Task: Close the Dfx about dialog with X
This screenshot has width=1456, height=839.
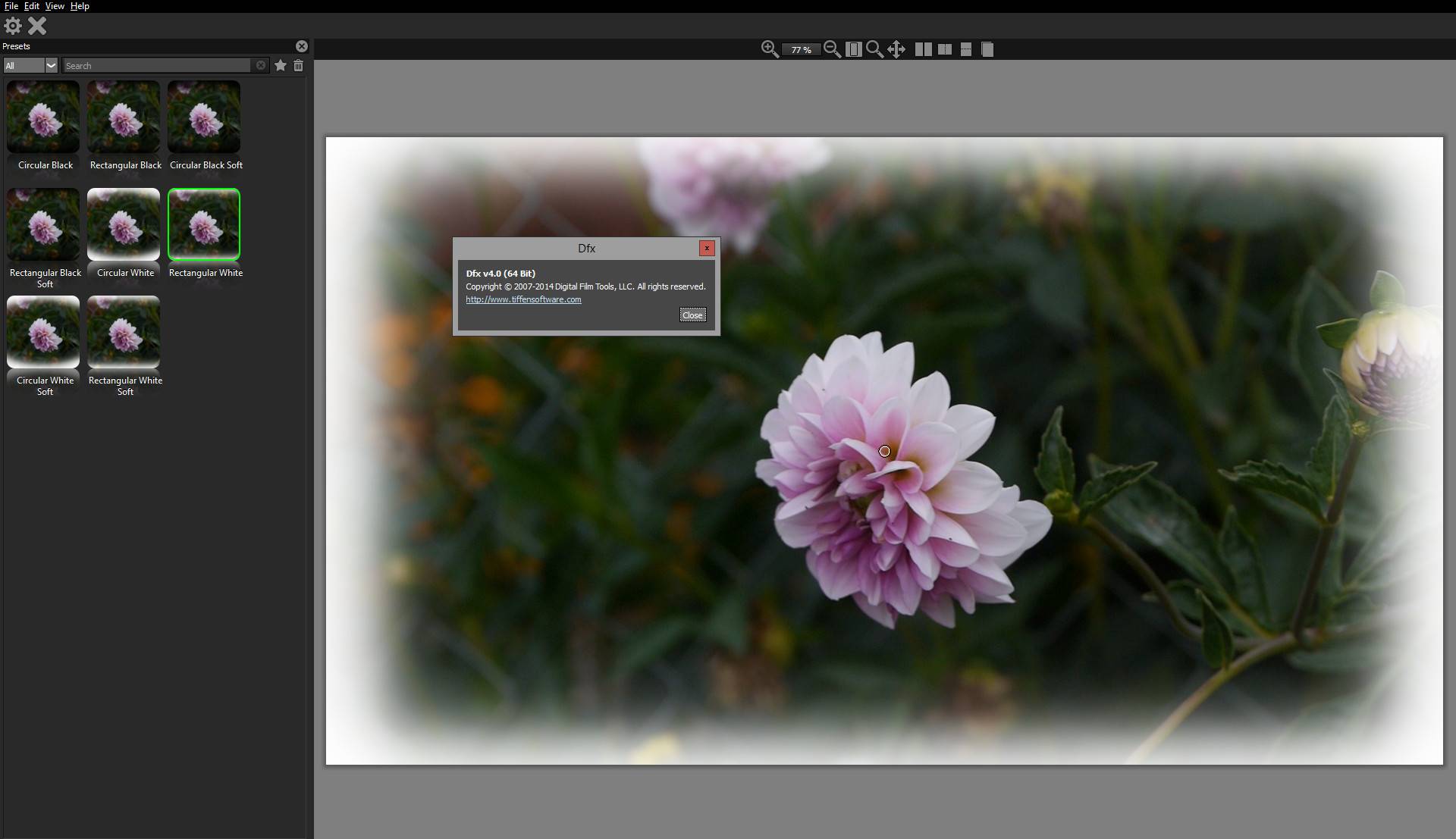Action: (707, 248)
